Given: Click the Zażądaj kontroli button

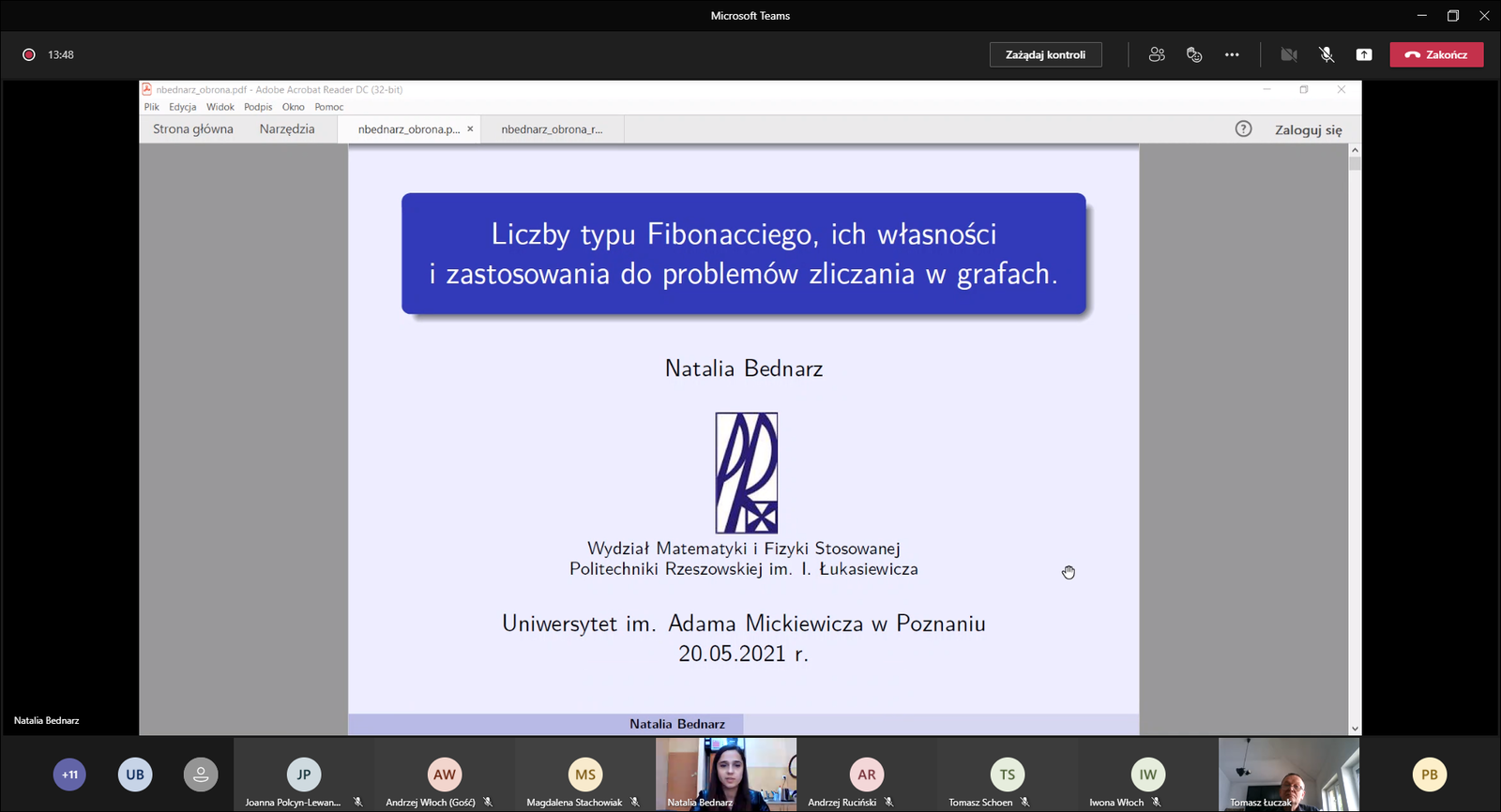Looking at the screenshot, I should point(1045,54).
